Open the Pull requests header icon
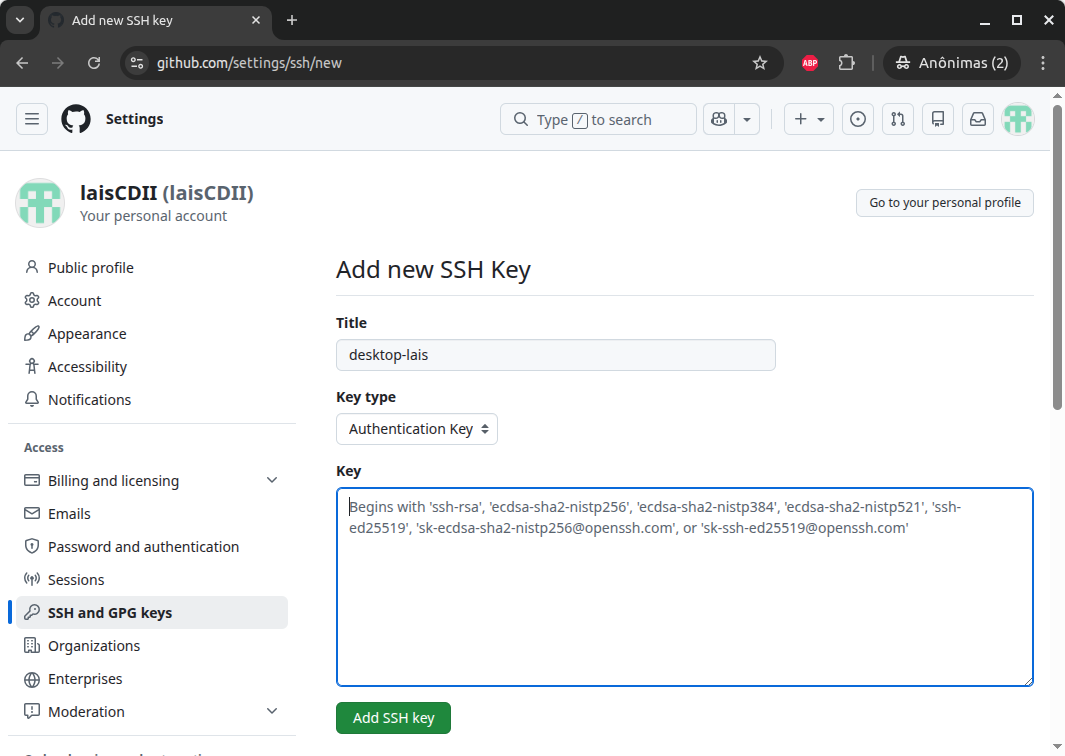The image size is (1065, 756). click(x=898, y=119)
